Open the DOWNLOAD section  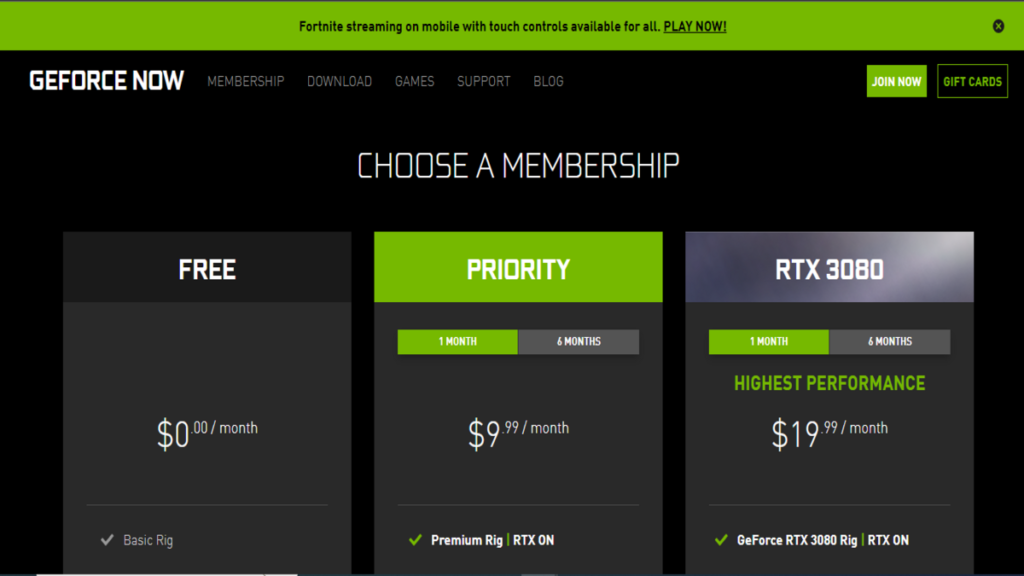[339, 81]
